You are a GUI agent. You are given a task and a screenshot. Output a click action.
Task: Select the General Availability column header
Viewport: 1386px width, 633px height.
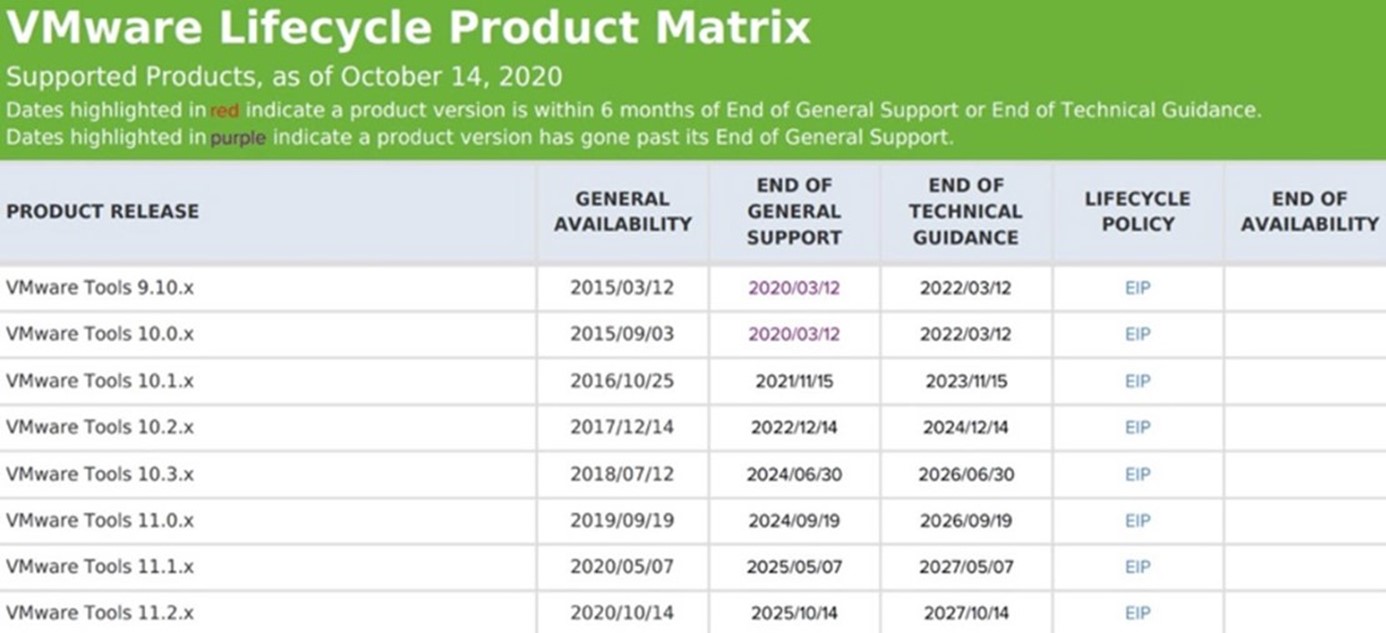coord(623,211)
